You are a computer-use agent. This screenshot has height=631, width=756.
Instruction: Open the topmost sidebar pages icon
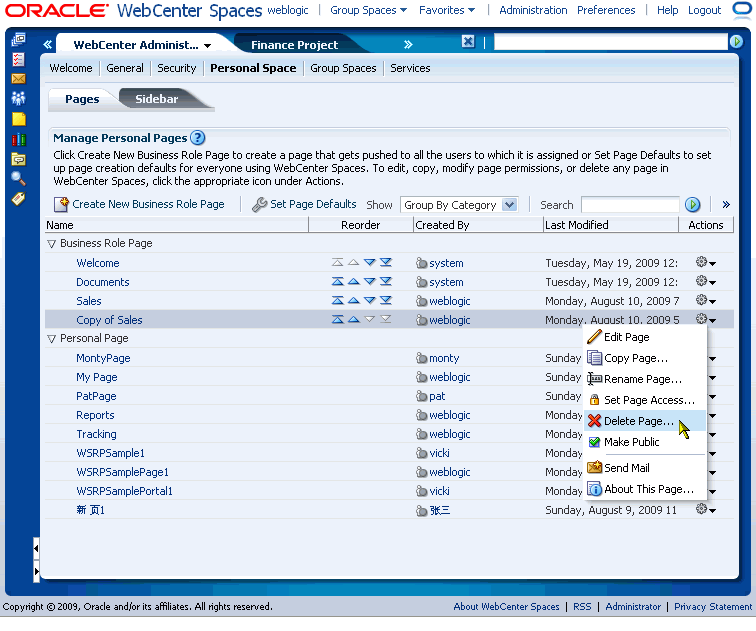[x=18, y=39]
